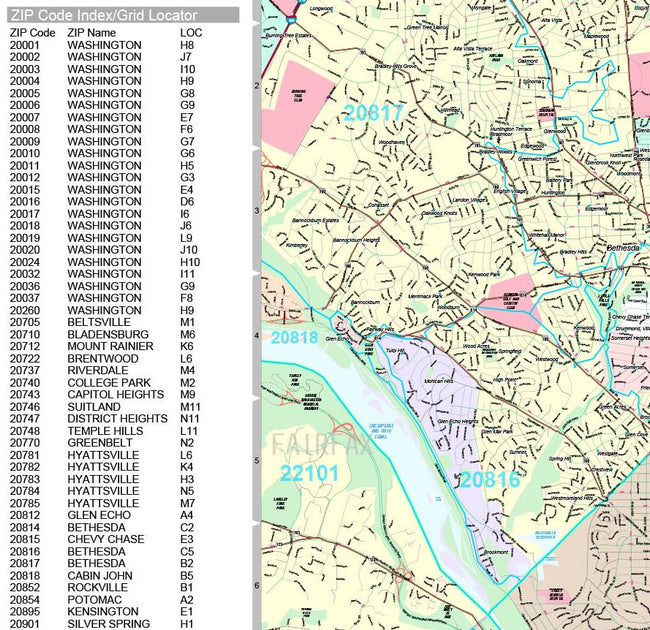Select the ZIP Code column heading

[x=31, y=33]
